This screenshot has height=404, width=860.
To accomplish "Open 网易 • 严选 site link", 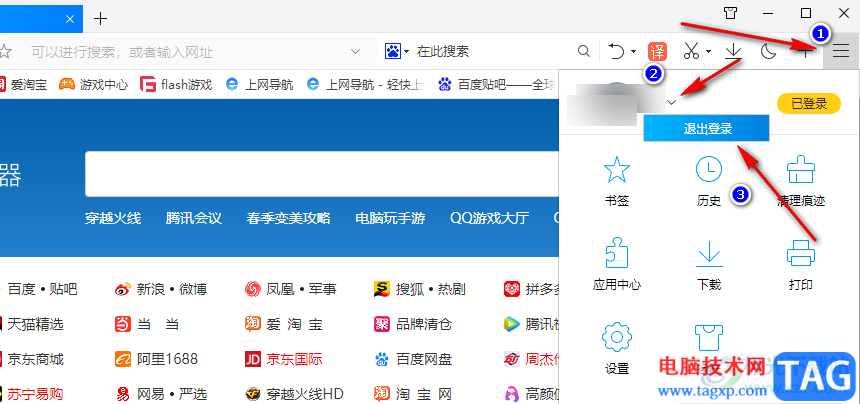I will [161, 394].
